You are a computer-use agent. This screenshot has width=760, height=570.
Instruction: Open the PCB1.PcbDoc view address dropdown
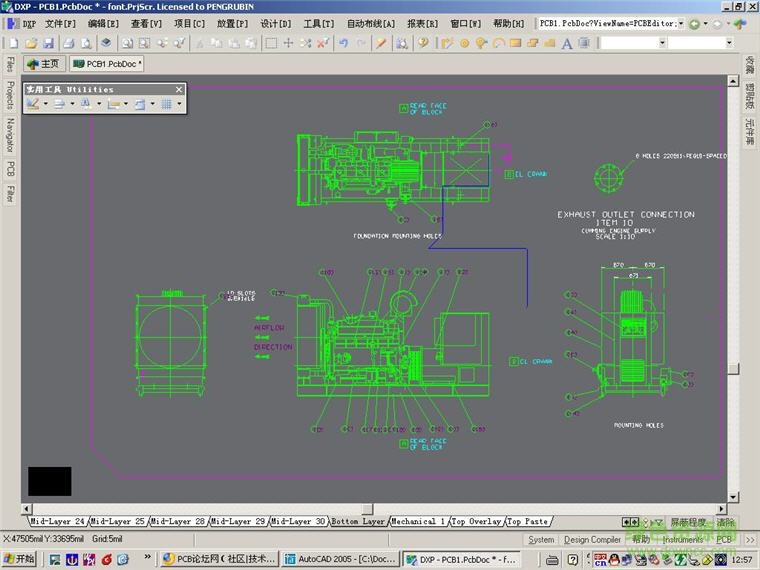pyautogui.click(x=682, y=23)
